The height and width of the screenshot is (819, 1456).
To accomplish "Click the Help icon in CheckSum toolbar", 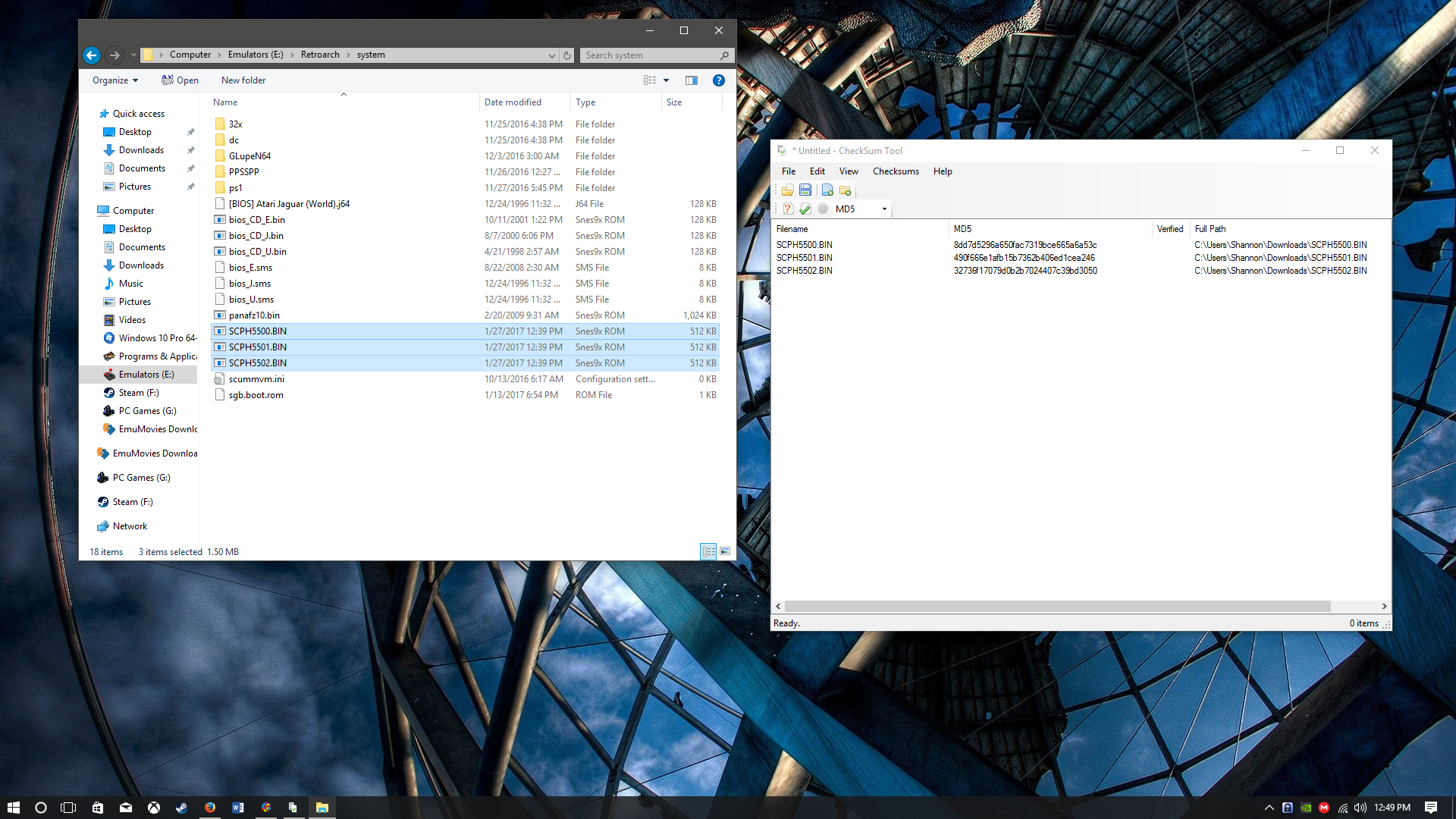I will coord(788,208).
